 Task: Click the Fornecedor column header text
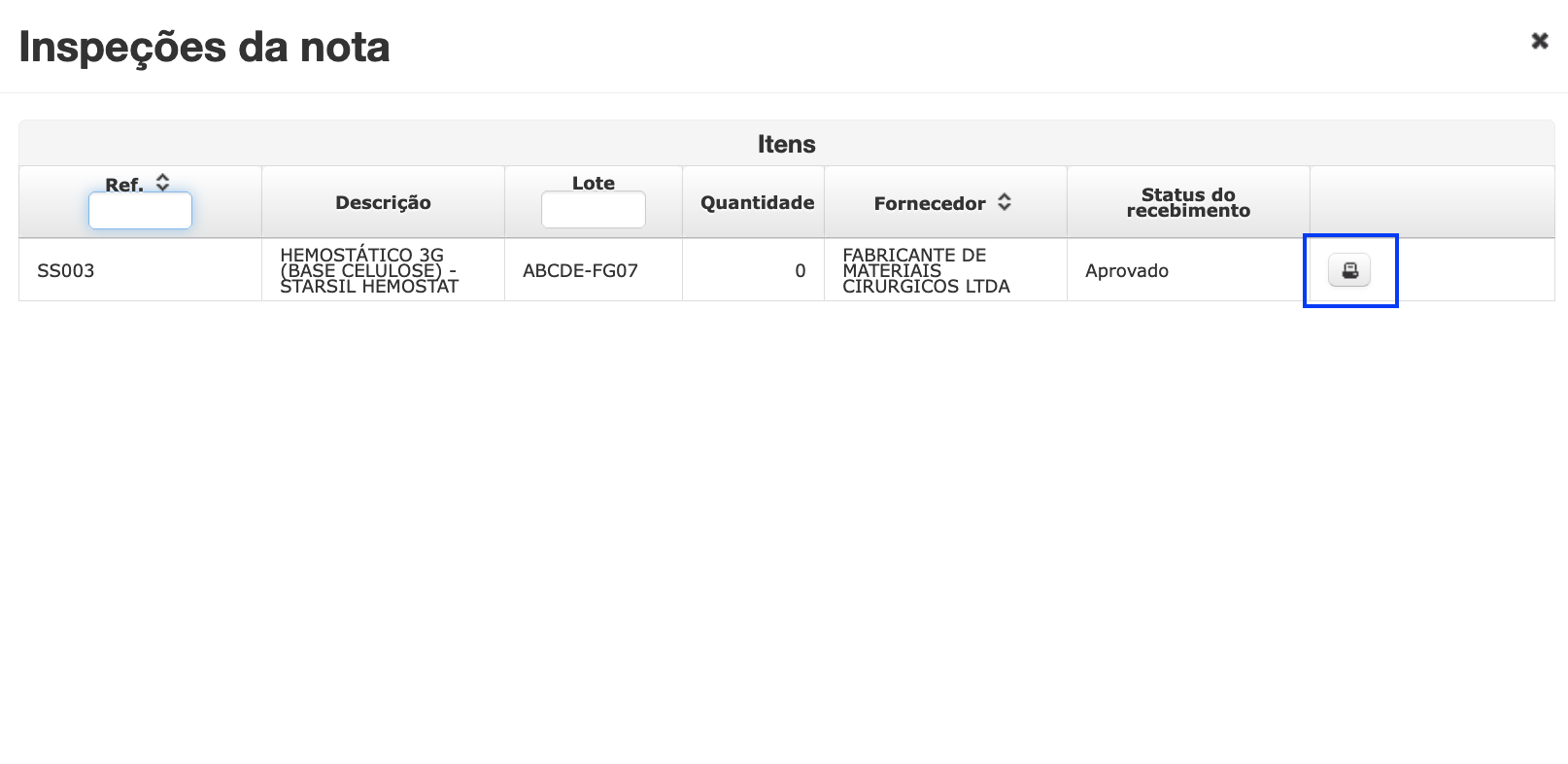930,203
